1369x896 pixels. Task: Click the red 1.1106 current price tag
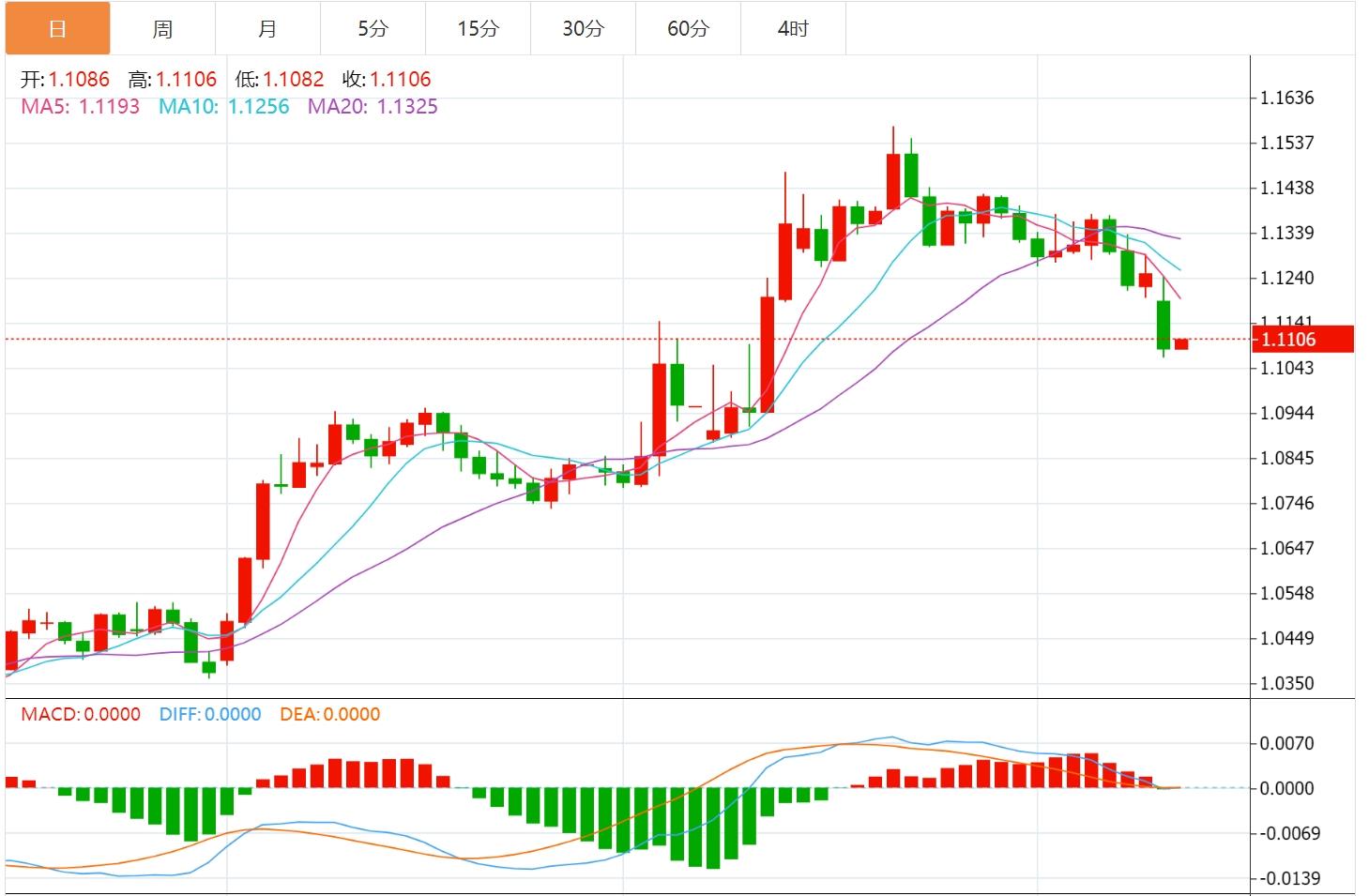pos(1302,340)
